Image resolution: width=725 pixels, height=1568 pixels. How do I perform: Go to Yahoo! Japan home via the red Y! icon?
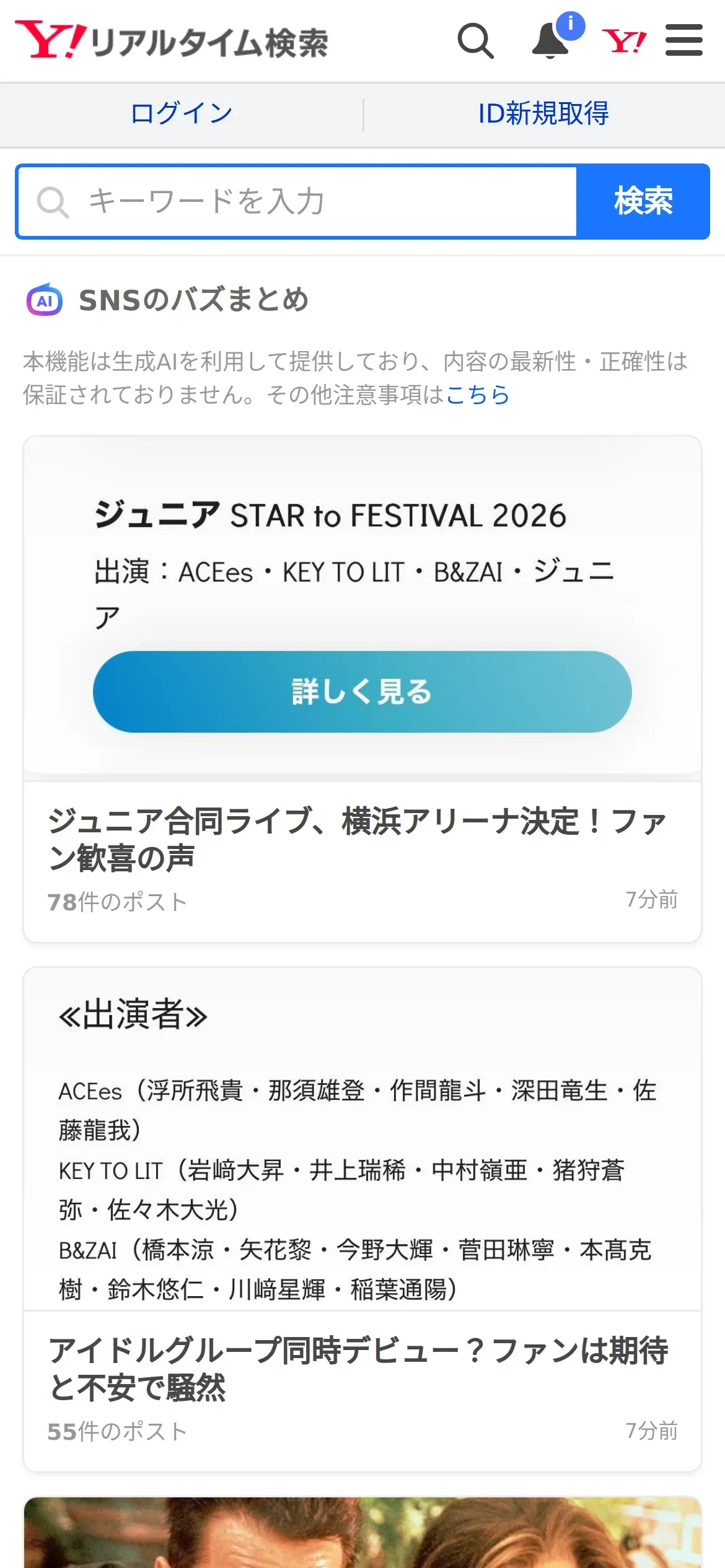pyautogui.click(x=624, y=41)
